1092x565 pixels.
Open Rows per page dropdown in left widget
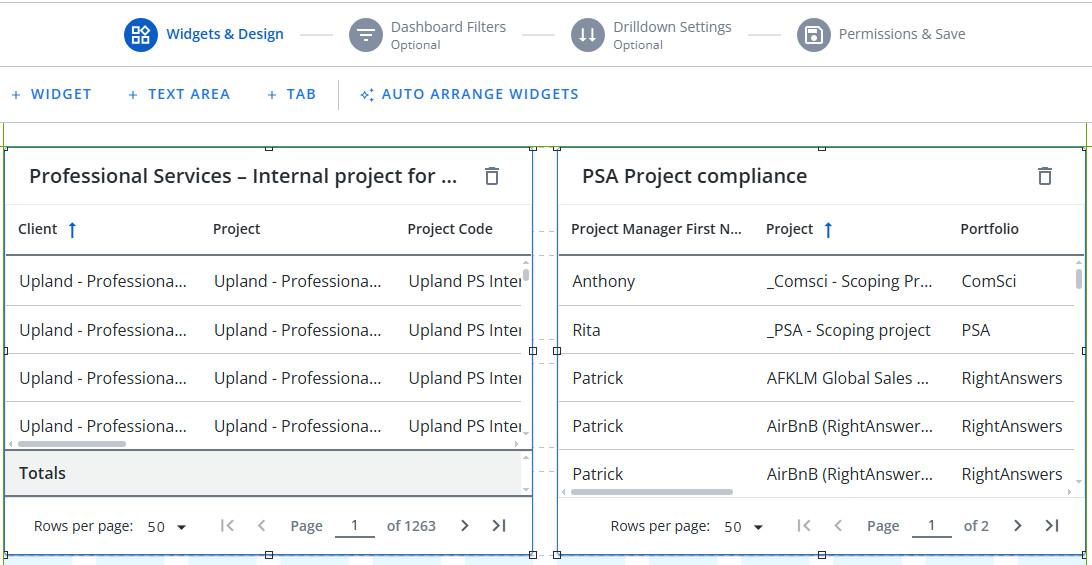click(167, 527)
